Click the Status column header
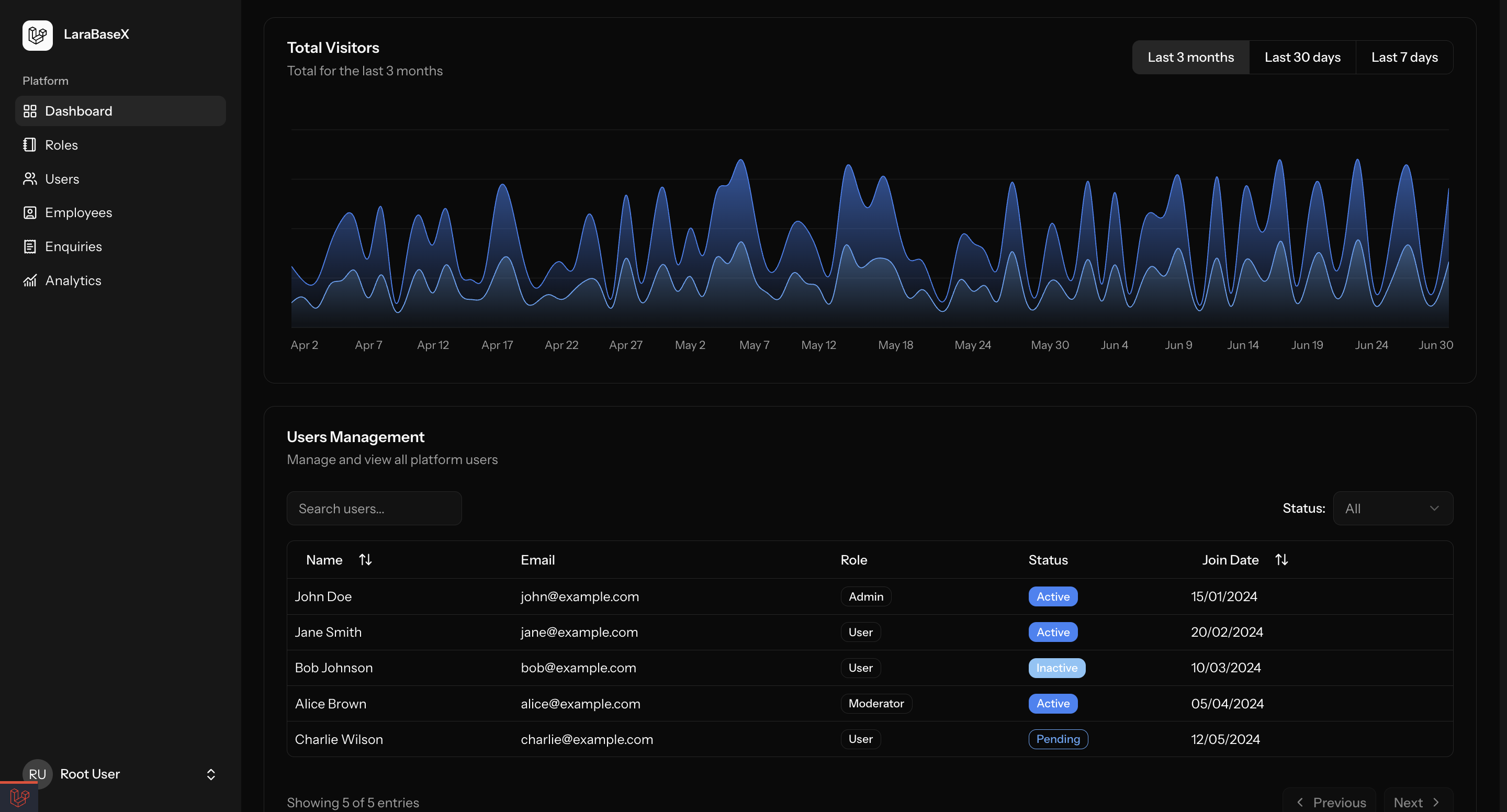Viewport: 1507px width, 812px height. (x=1048, y=560)
